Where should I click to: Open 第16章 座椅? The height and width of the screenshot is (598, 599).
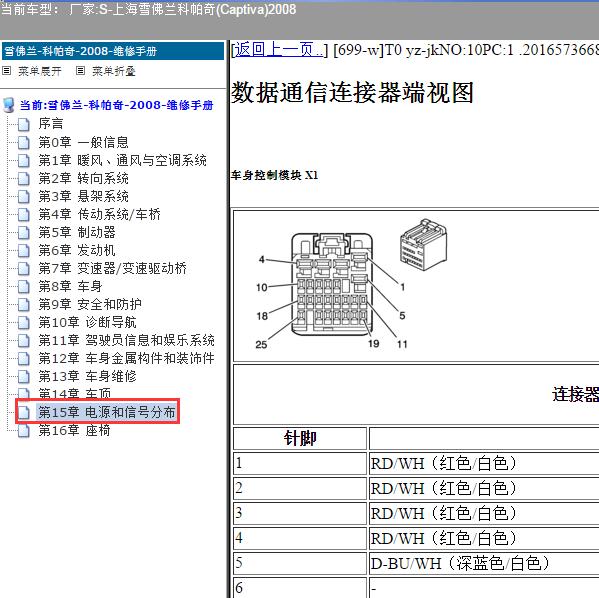click(74, 431)
